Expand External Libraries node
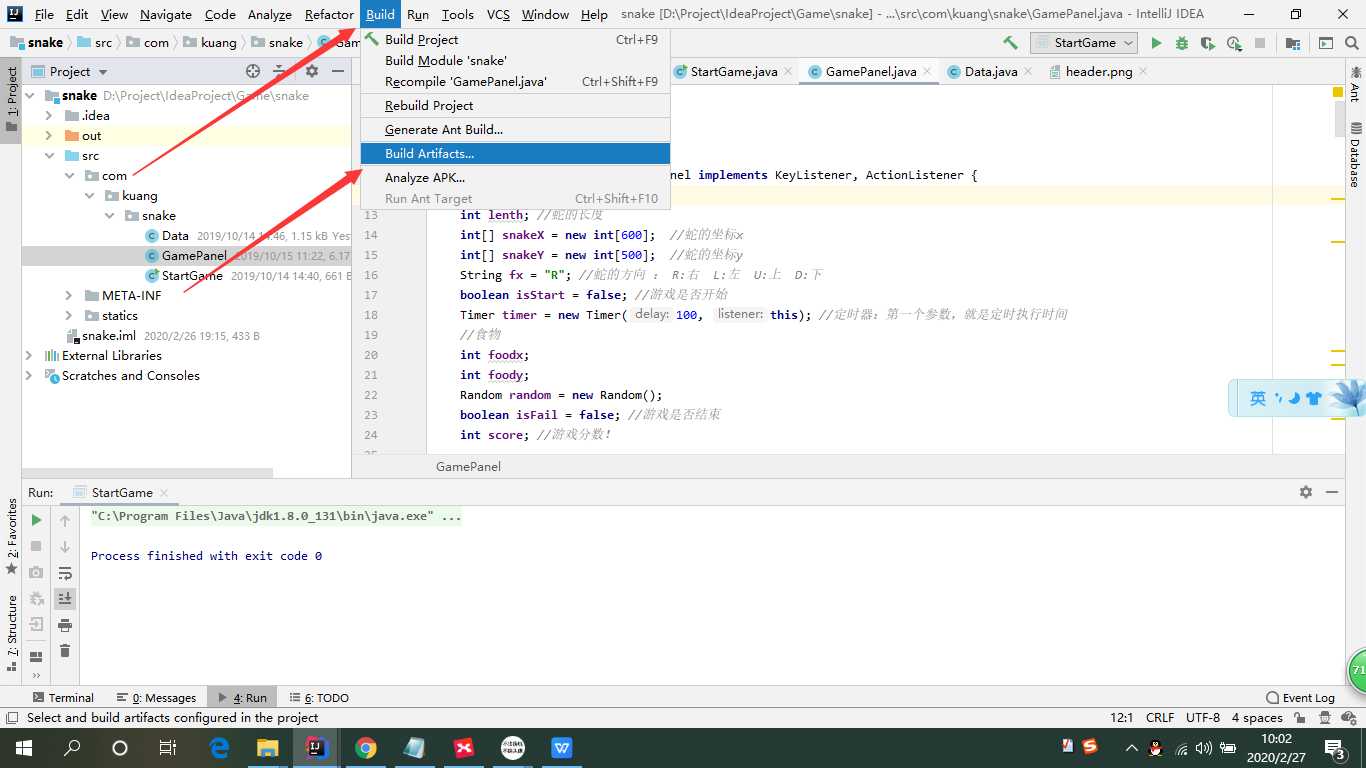 pos(30,356)
